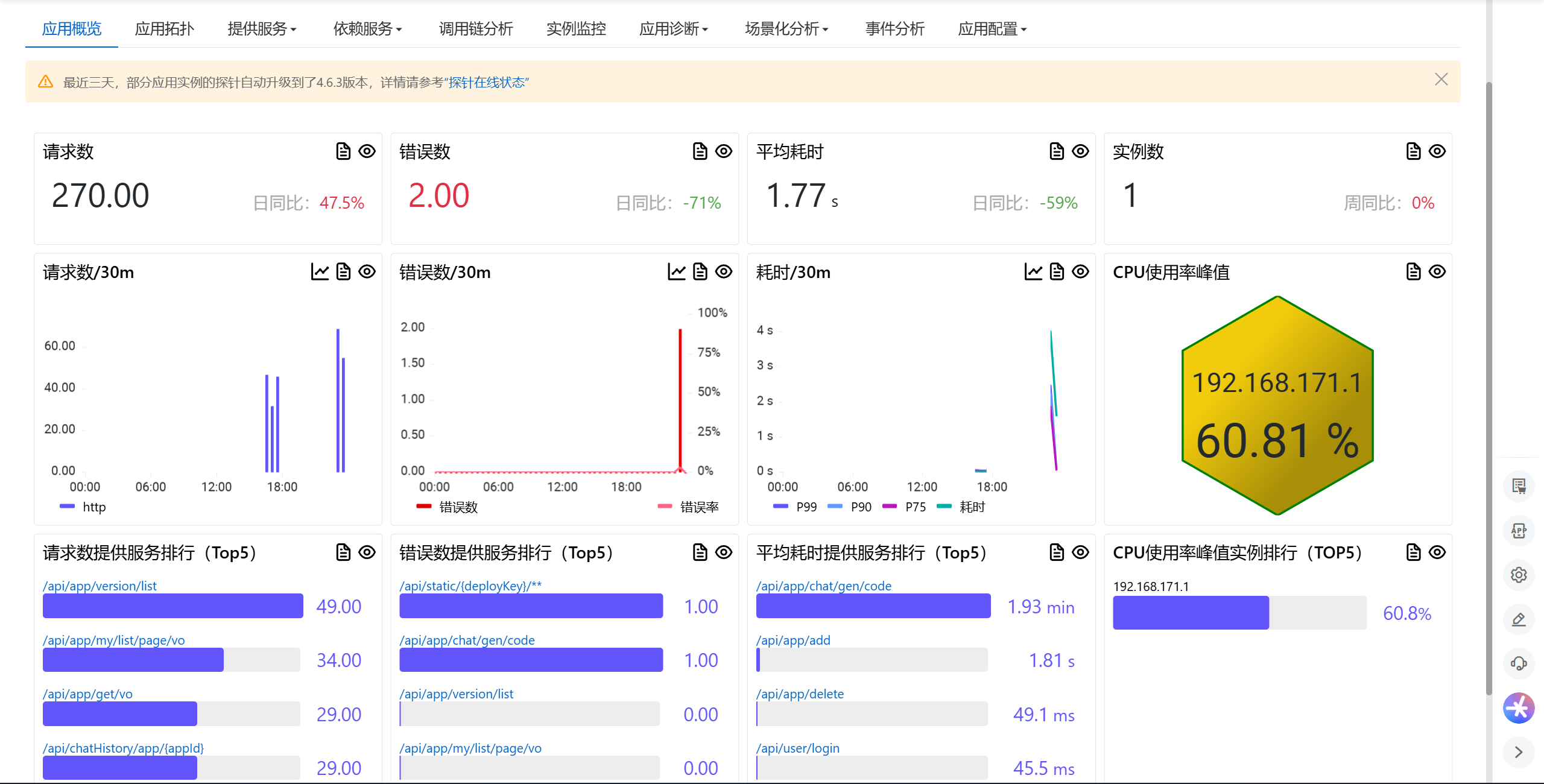
Task: Click the settings gear in right sidebar
Action: coord(1519,575)
